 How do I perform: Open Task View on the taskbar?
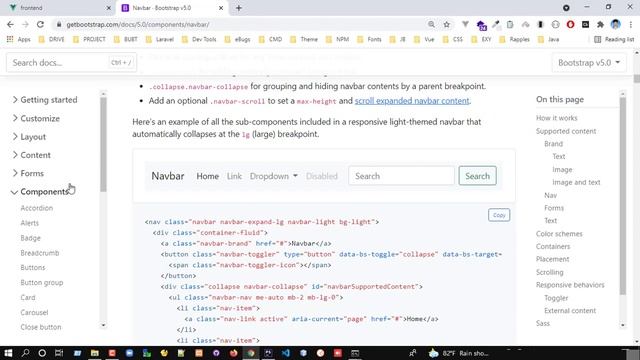[x=59, y=353]
